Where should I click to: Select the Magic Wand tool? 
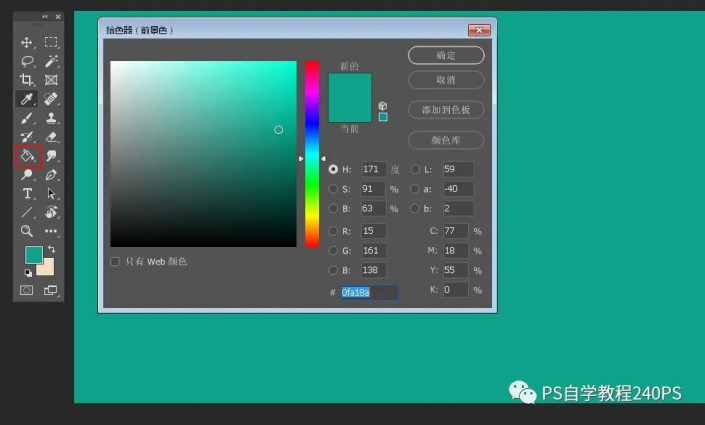tap(51, 61)
